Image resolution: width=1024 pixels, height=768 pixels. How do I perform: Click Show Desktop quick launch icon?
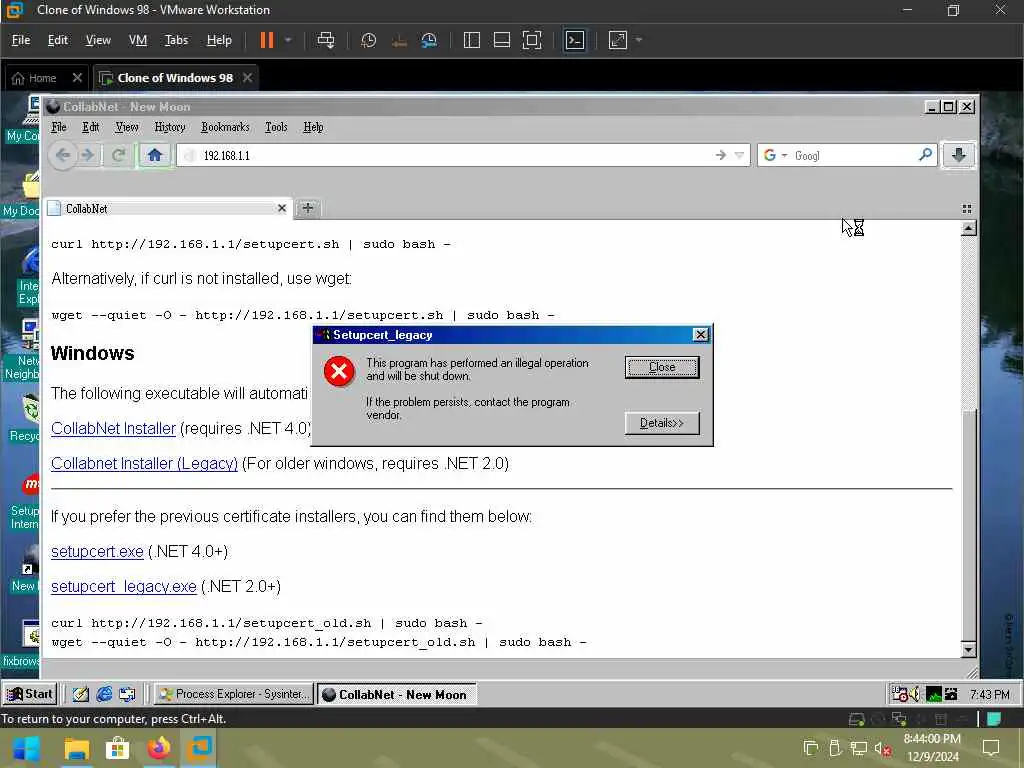tap(80, 694)
